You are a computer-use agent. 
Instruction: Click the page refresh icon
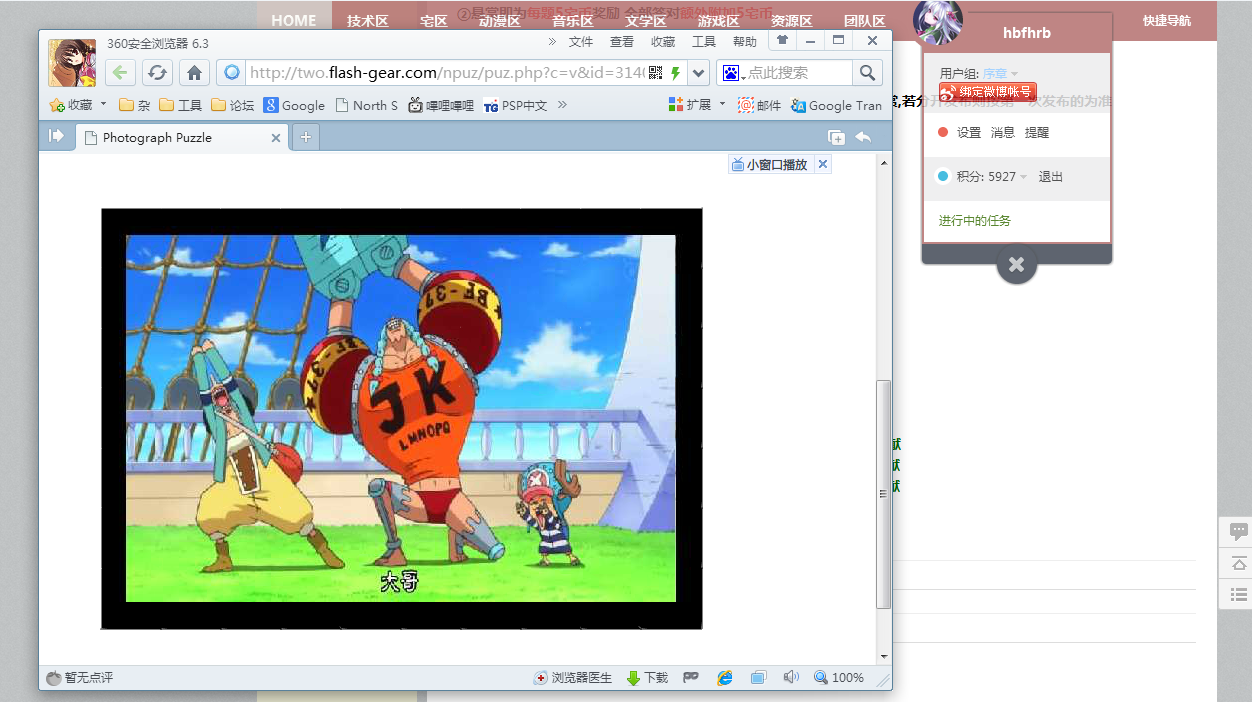[157, 73]
